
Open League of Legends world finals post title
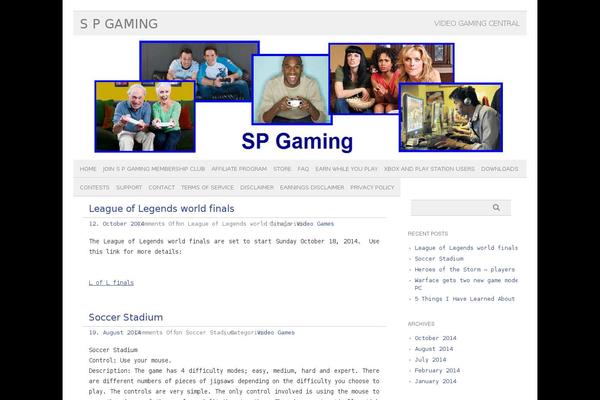(161, 209)
